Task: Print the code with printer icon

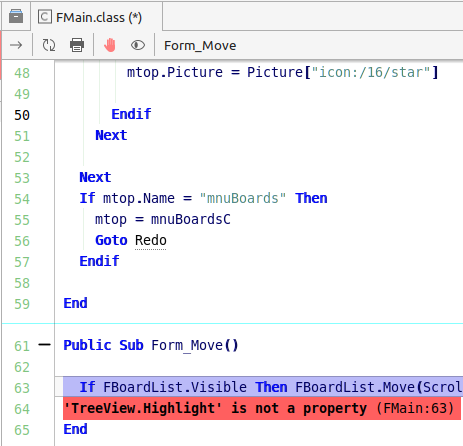Action: pyautogui.click(x=77, y=45)
